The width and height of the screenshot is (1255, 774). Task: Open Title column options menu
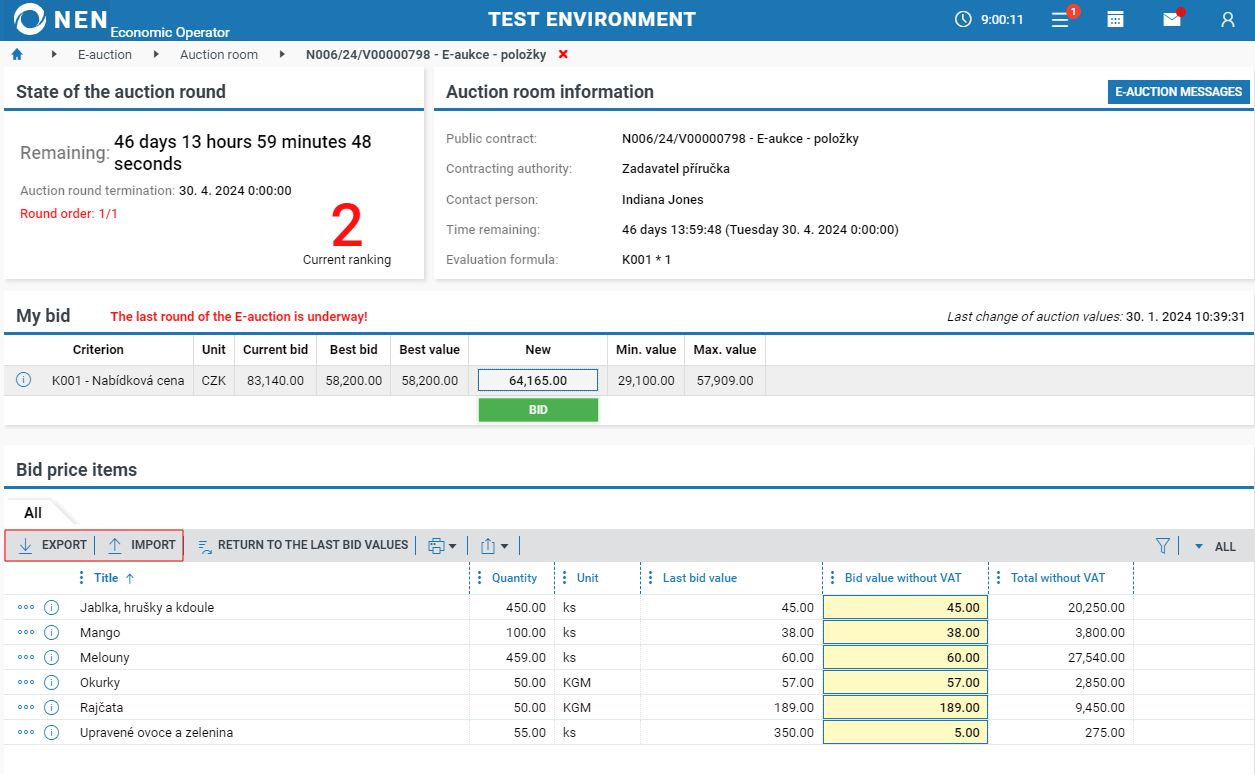click(82, 578)
